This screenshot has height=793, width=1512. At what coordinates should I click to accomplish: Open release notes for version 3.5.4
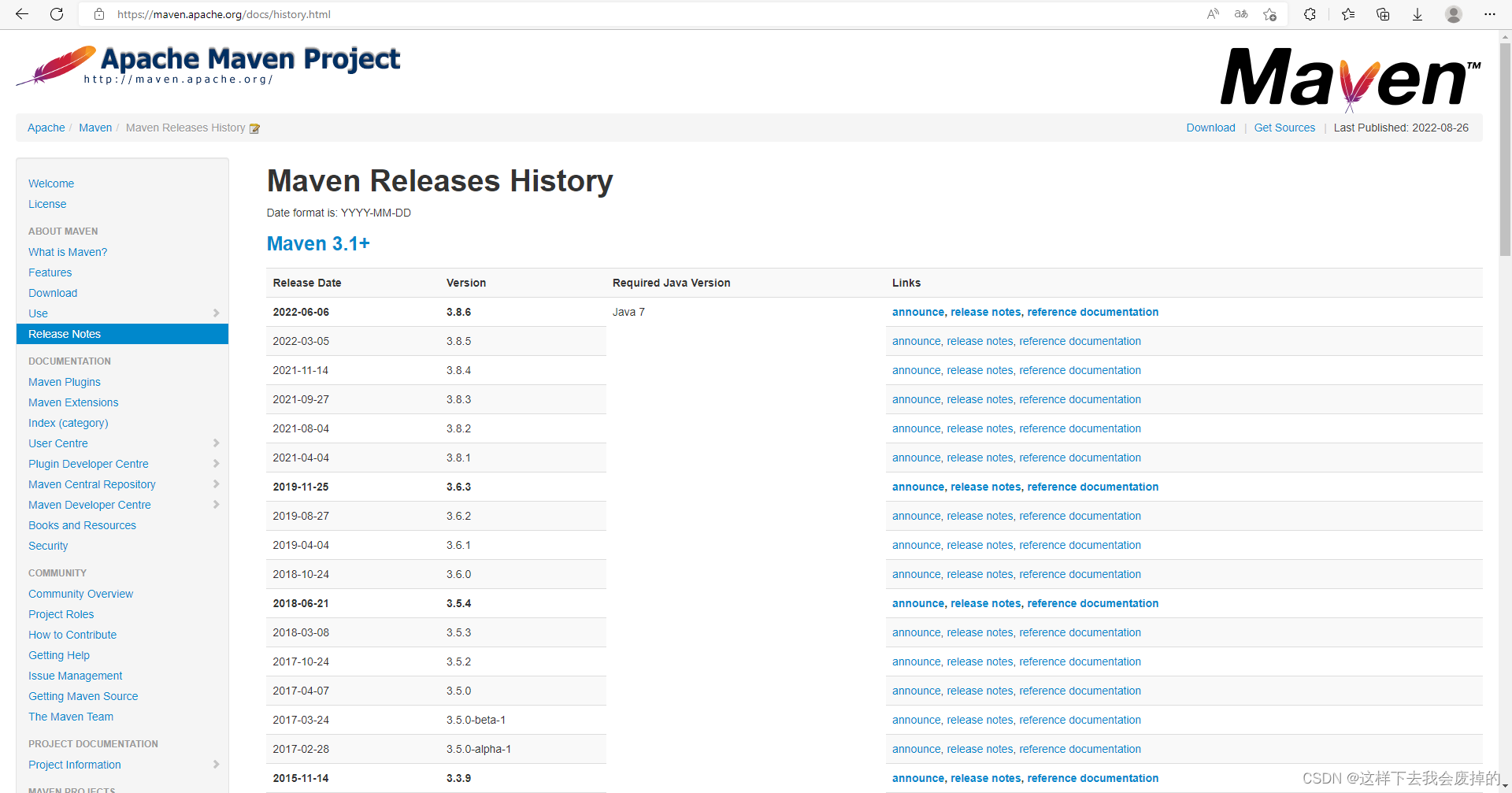tap(986, 603)
